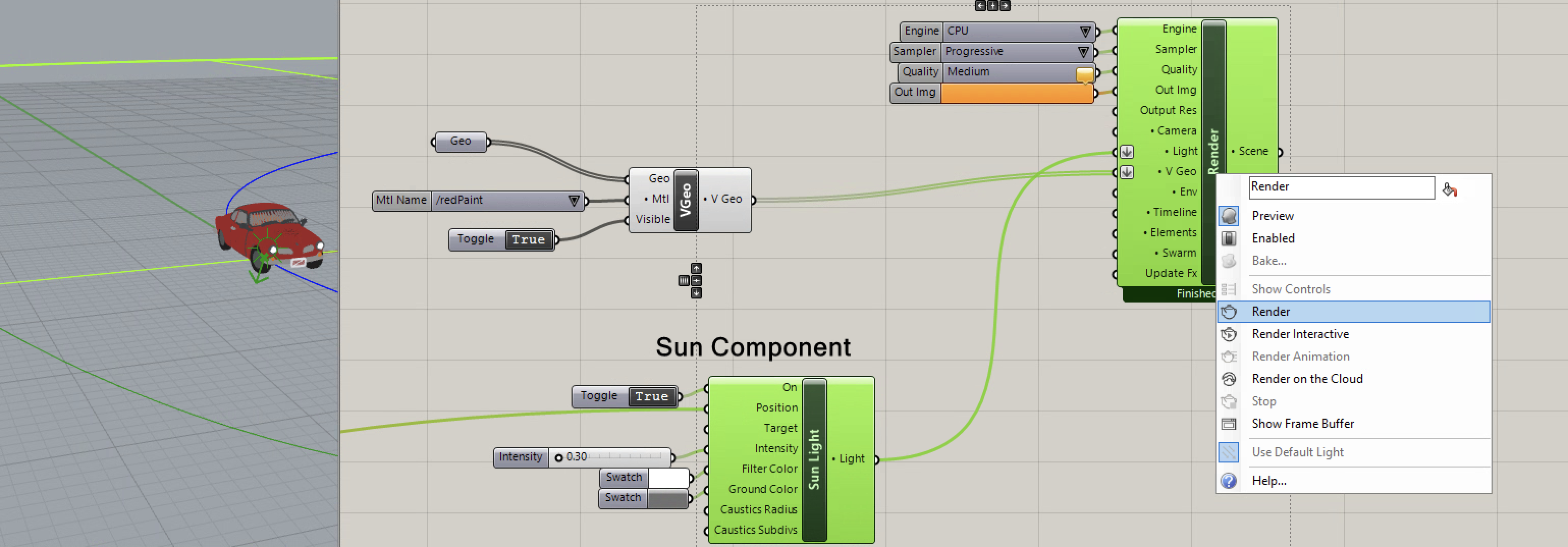The height and width of the screenshot is (547, 1568).
Task: Click the Render teapot icon
Action: pyautogui.click(x=1228, y=312)
